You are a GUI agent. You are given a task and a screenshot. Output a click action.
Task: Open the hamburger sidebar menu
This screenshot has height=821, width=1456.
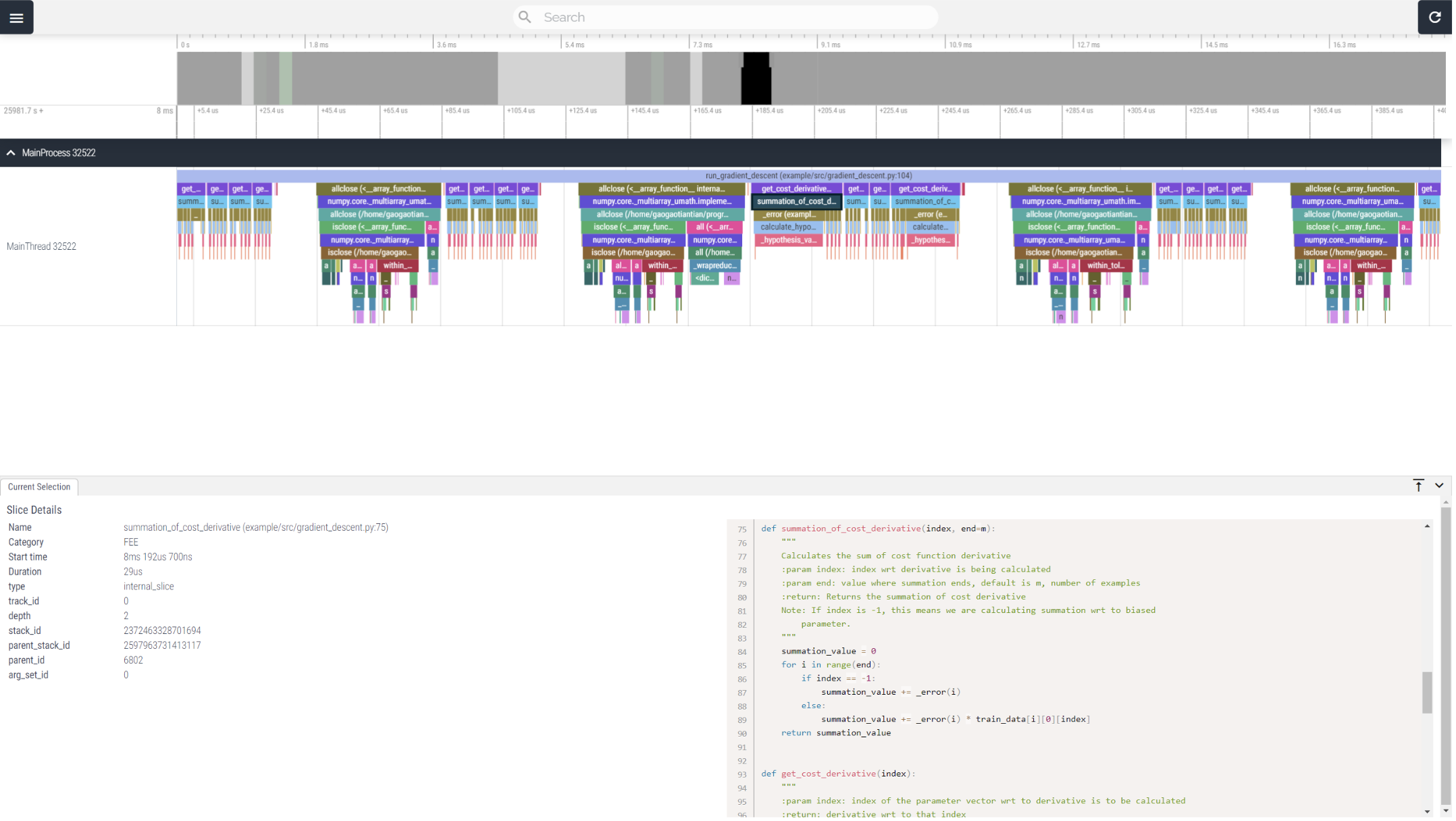(16, 18)
